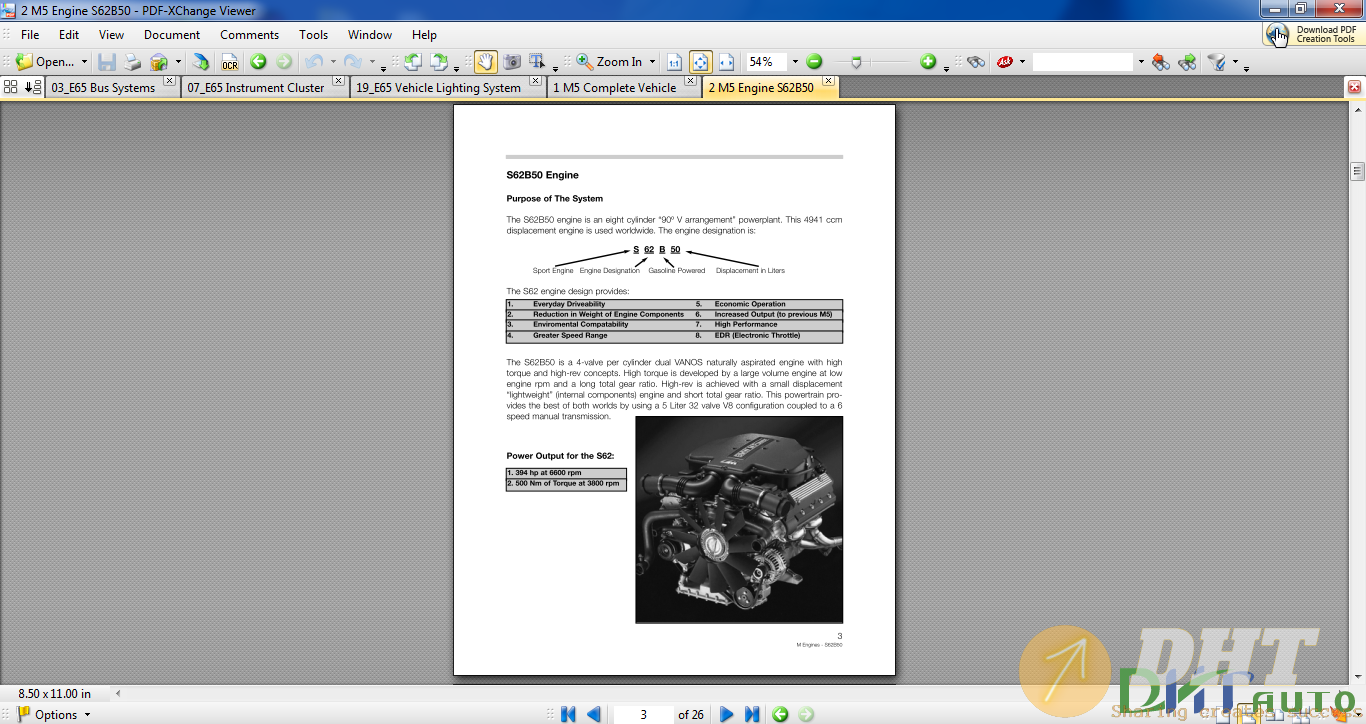The height and width of the screenshot is (724, 1366).
Task: Switch to 03_E65 Bus Systems tab
Action: tap(103, 88)
